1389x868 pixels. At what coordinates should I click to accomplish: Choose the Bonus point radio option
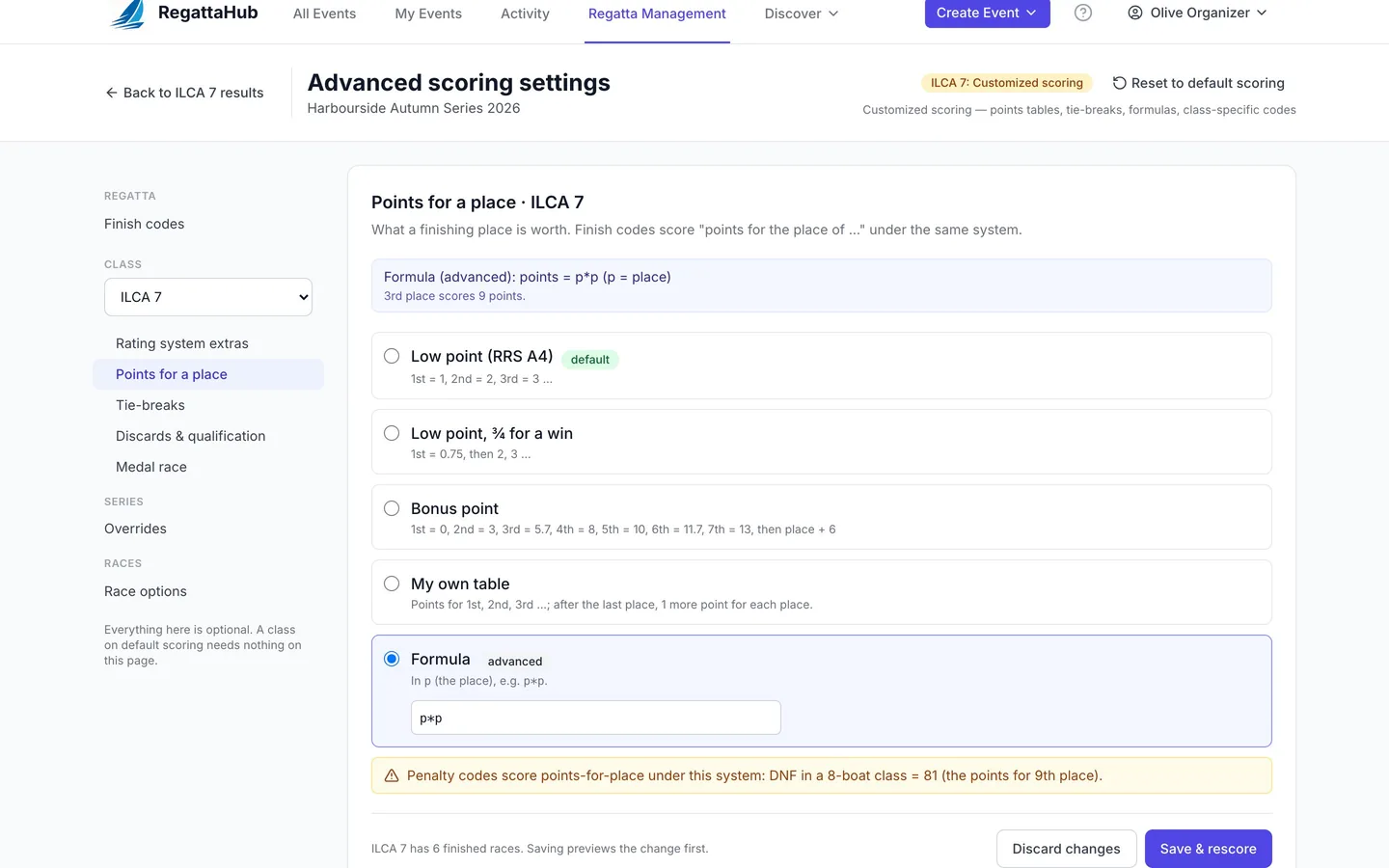(x=392, y=508)
